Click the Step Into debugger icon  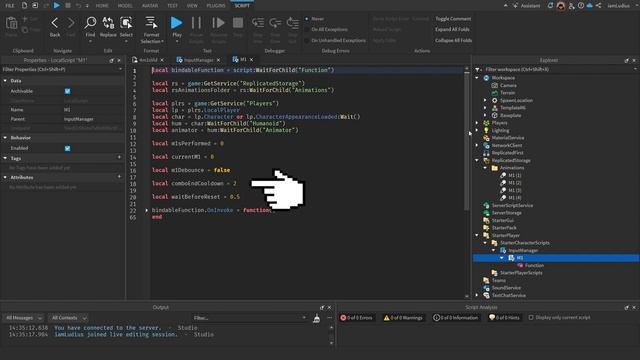tap(258, 22)
